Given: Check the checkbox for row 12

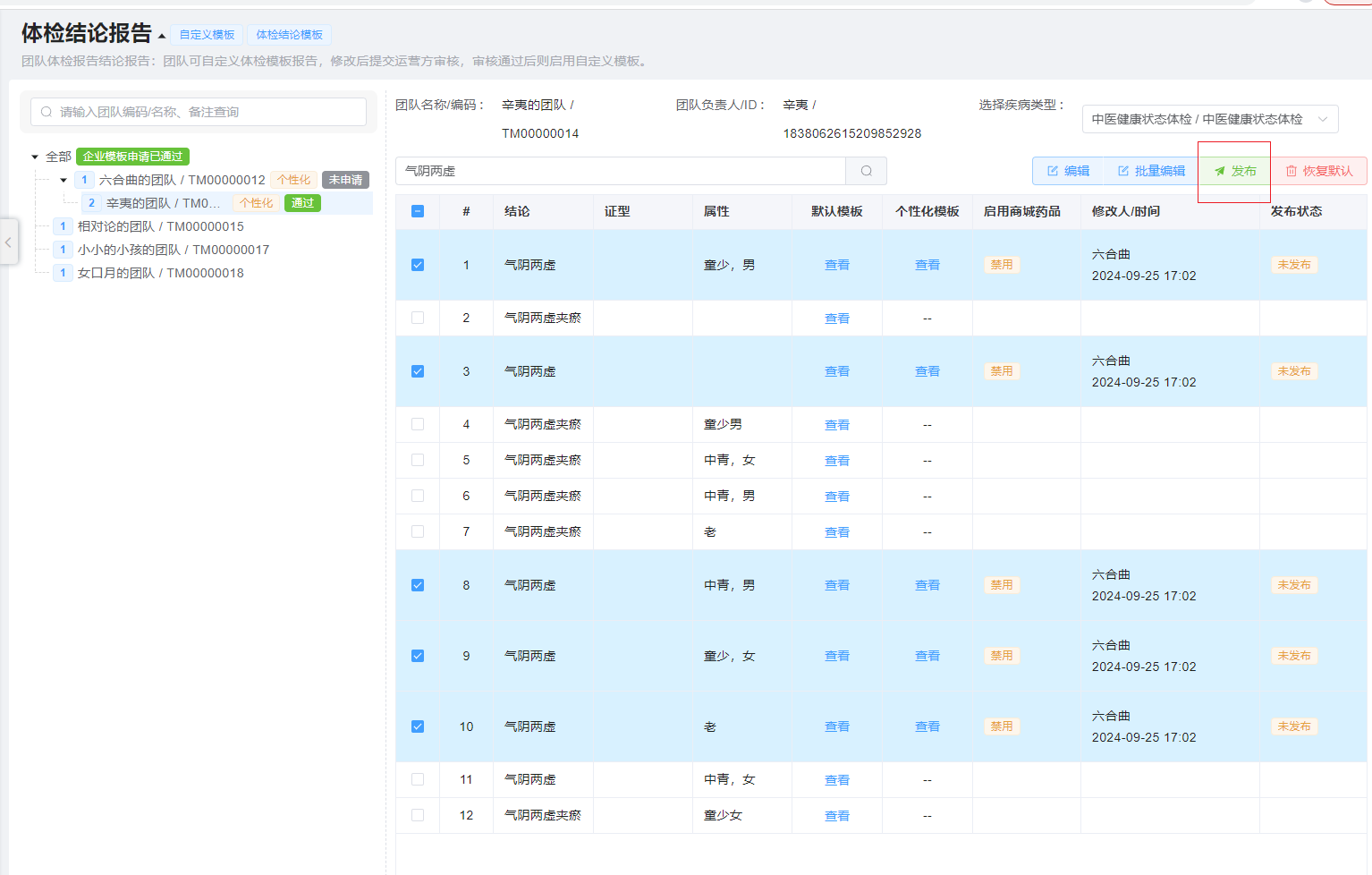Looking at the screenshot, I should tap(418, 815).
